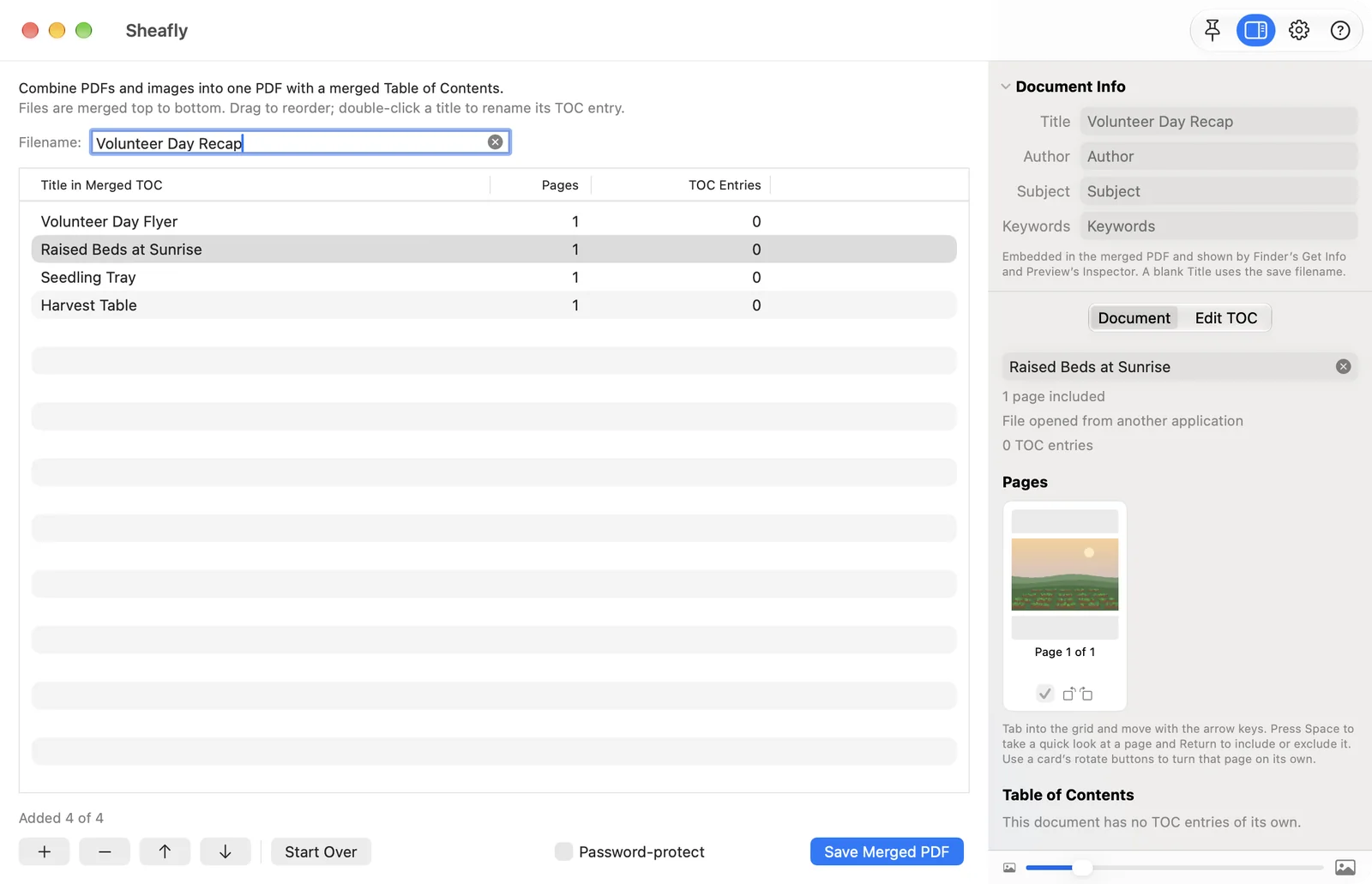Click the Title in Merged TOC column header
This screenshot has width=1372, height=884.
coord(256,185)
